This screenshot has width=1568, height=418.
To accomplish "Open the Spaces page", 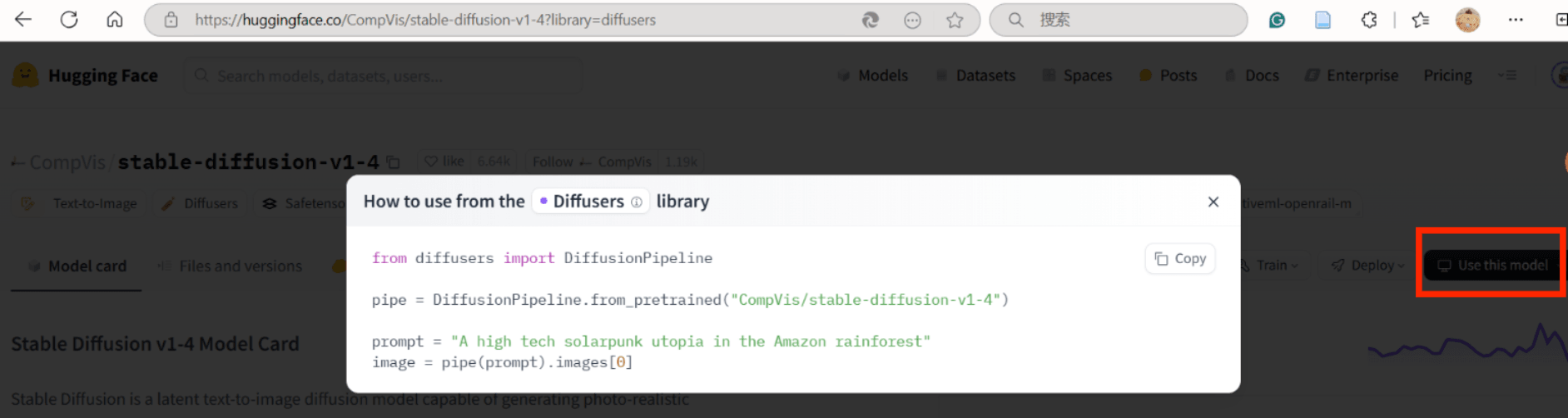I will point(1077,76).
